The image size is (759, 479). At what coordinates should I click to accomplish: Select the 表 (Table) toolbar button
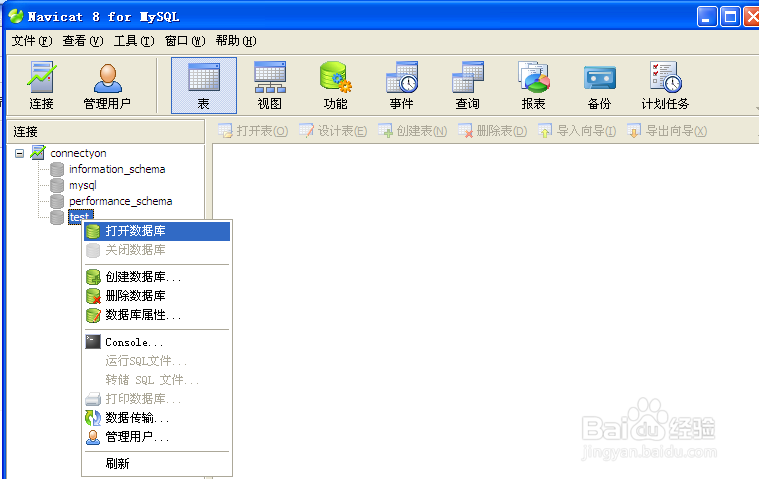[204, 86]
